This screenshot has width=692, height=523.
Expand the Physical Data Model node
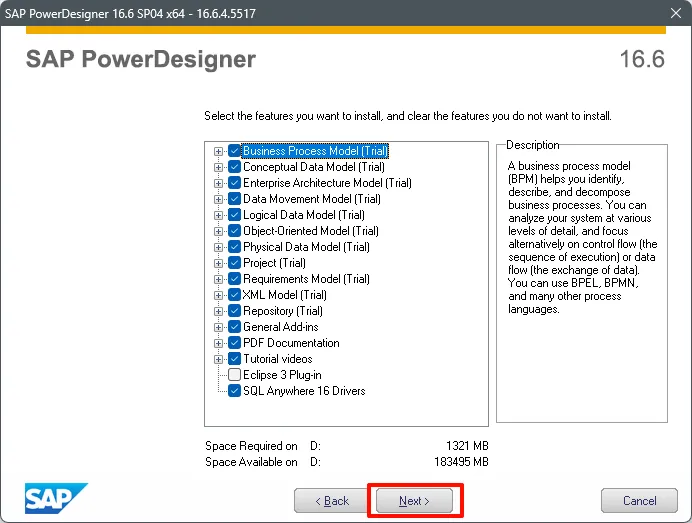click(218, 247)
